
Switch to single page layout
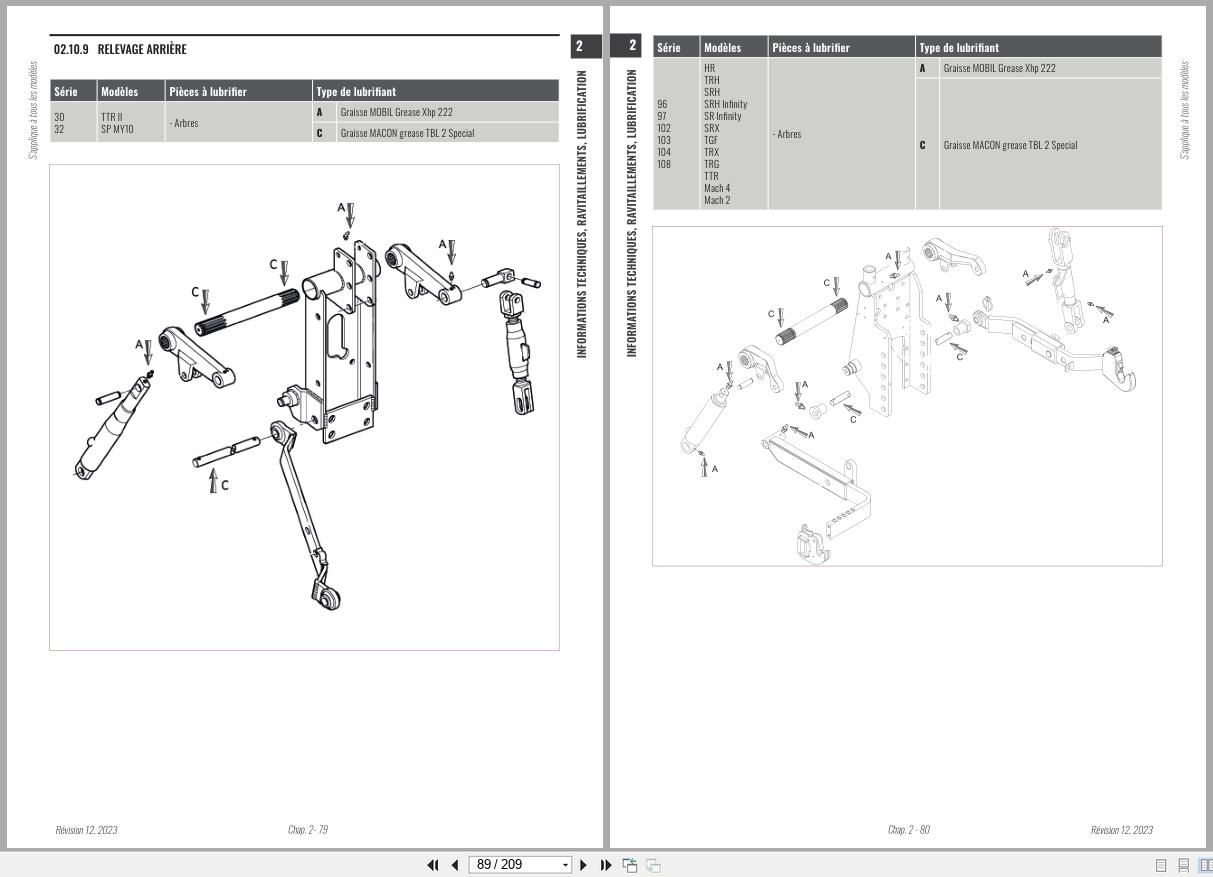click(x=1161, y=866)
